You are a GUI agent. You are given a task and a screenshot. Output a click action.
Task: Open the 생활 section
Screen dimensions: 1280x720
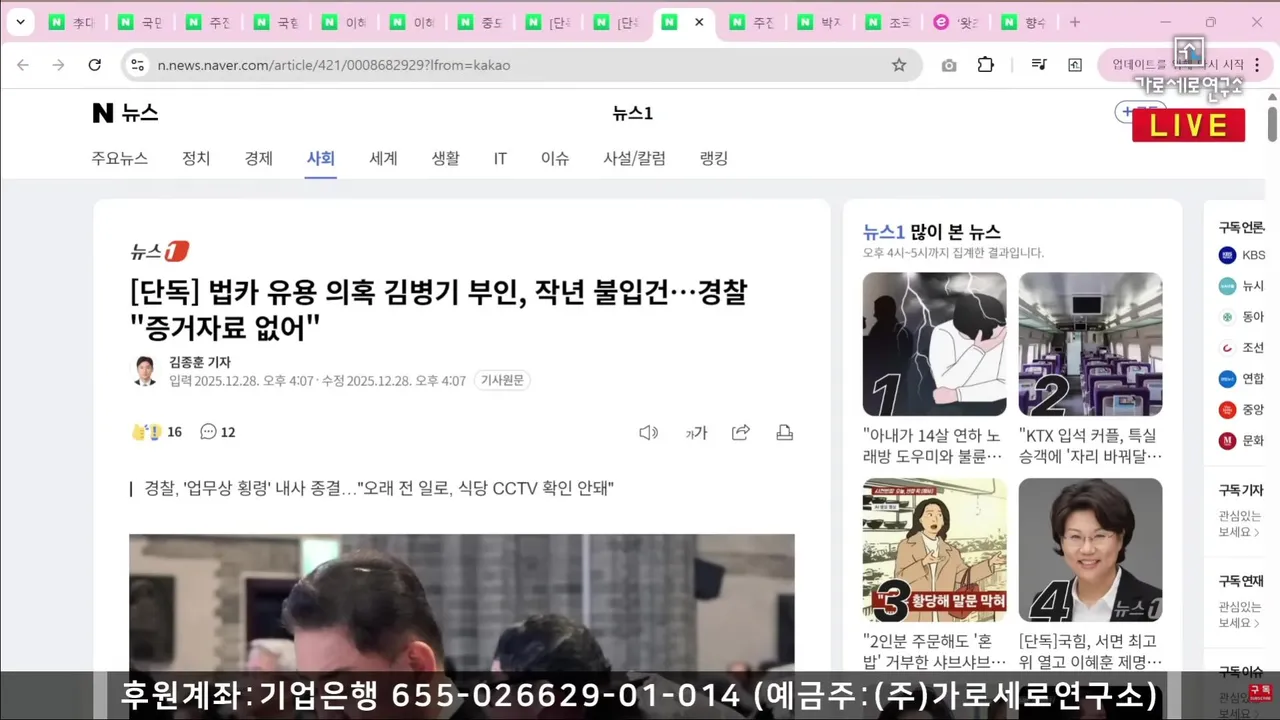click(445, 158)
